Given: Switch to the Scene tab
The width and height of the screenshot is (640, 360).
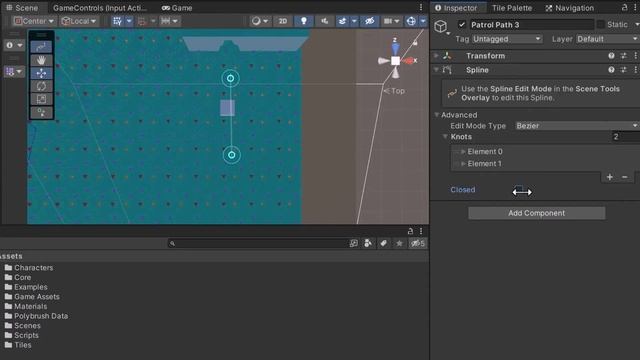Looking at the screenshot, I should 22,8.
